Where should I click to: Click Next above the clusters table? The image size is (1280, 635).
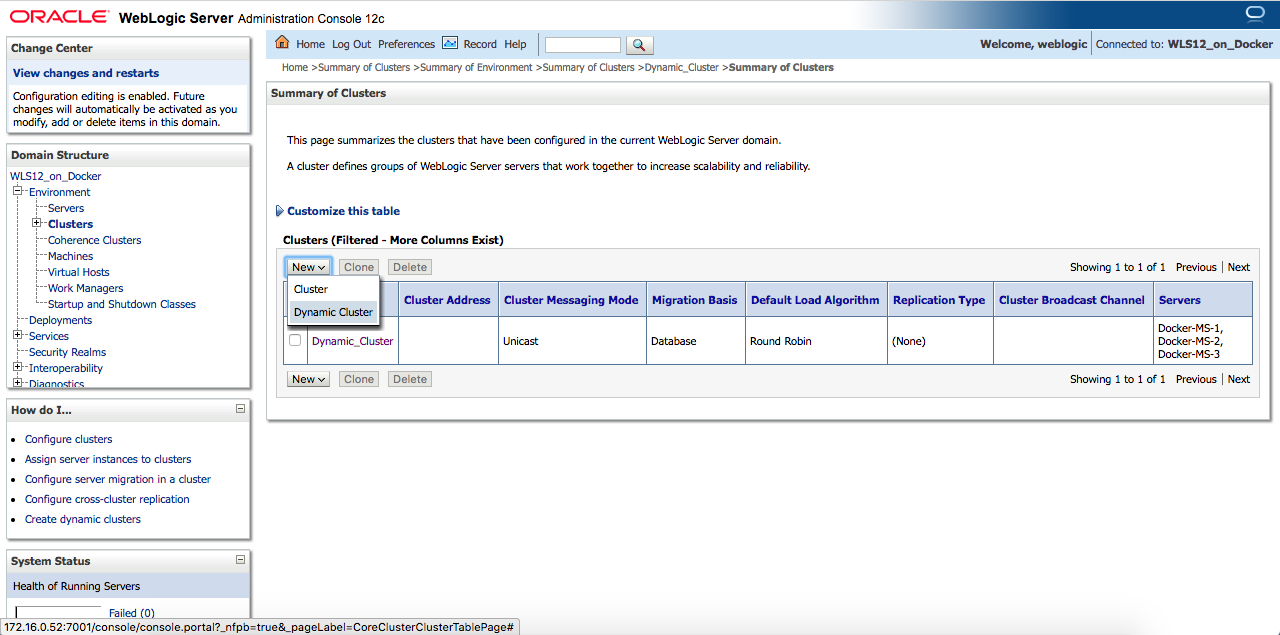coord(1239,267)
